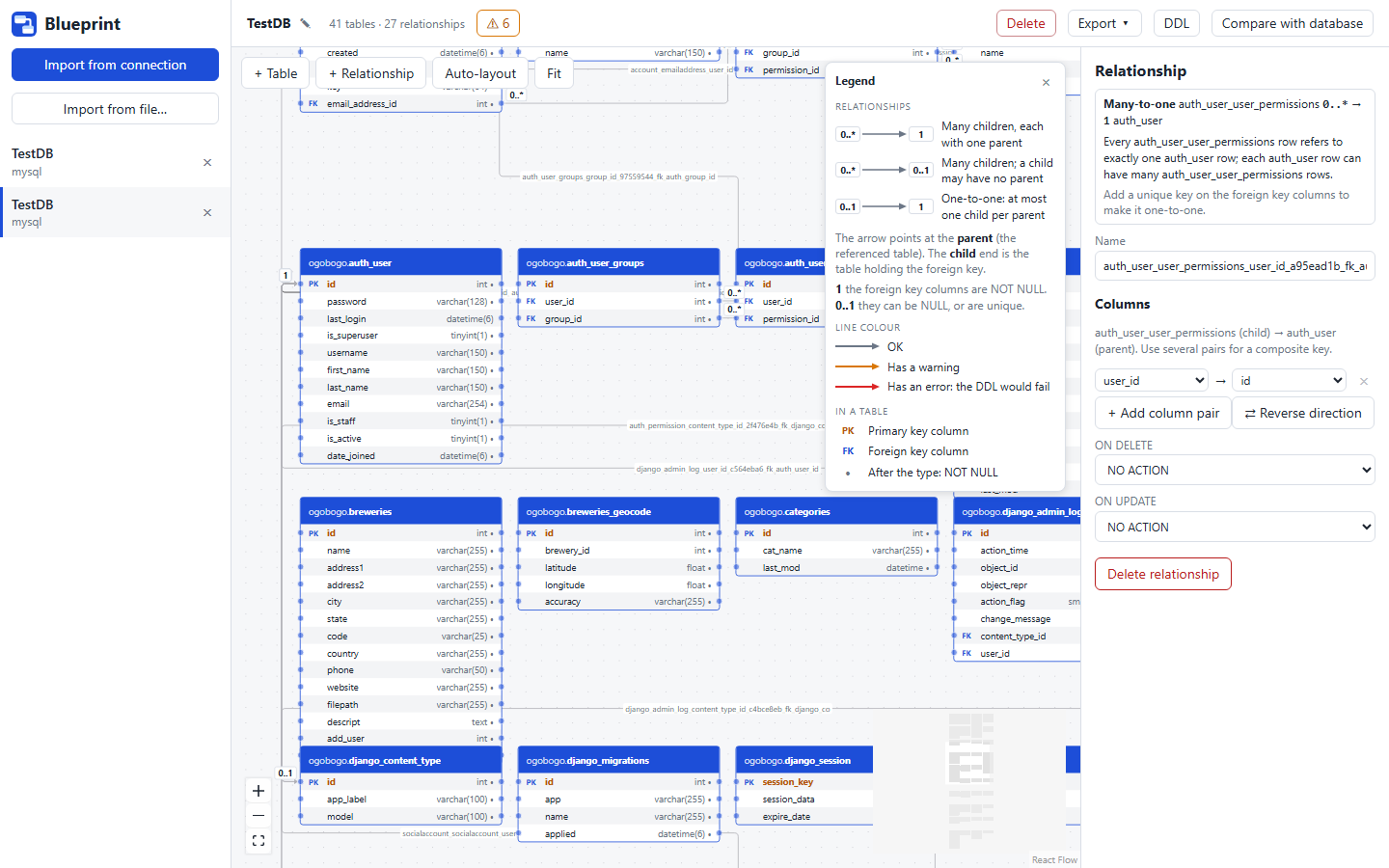Click the Blueprint logo icon
The height and width of the screenshot is (868, 1389).
[24, 24]
